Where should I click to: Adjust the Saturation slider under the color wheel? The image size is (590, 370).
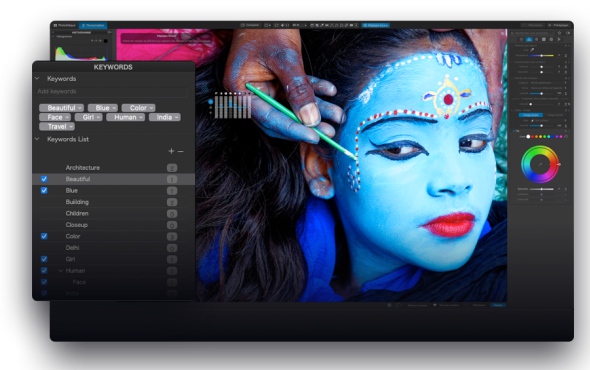coord(541,189)
